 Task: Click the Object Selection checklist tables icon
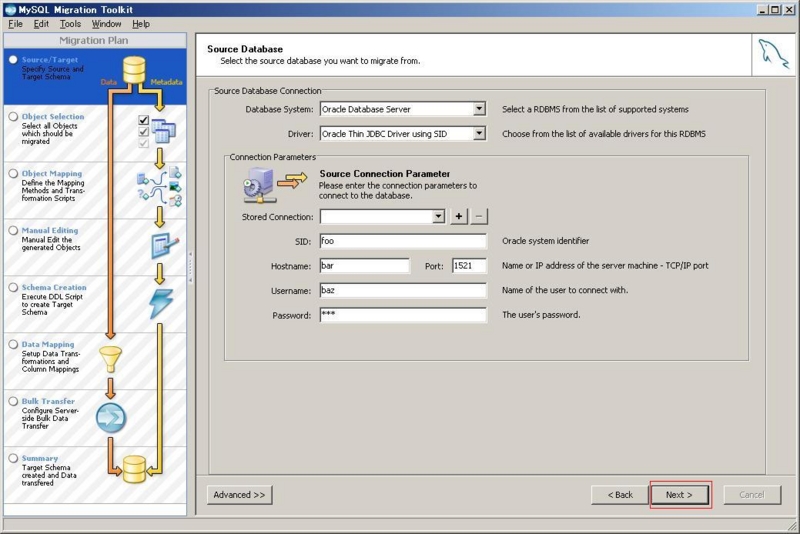[x=157, y=131]
